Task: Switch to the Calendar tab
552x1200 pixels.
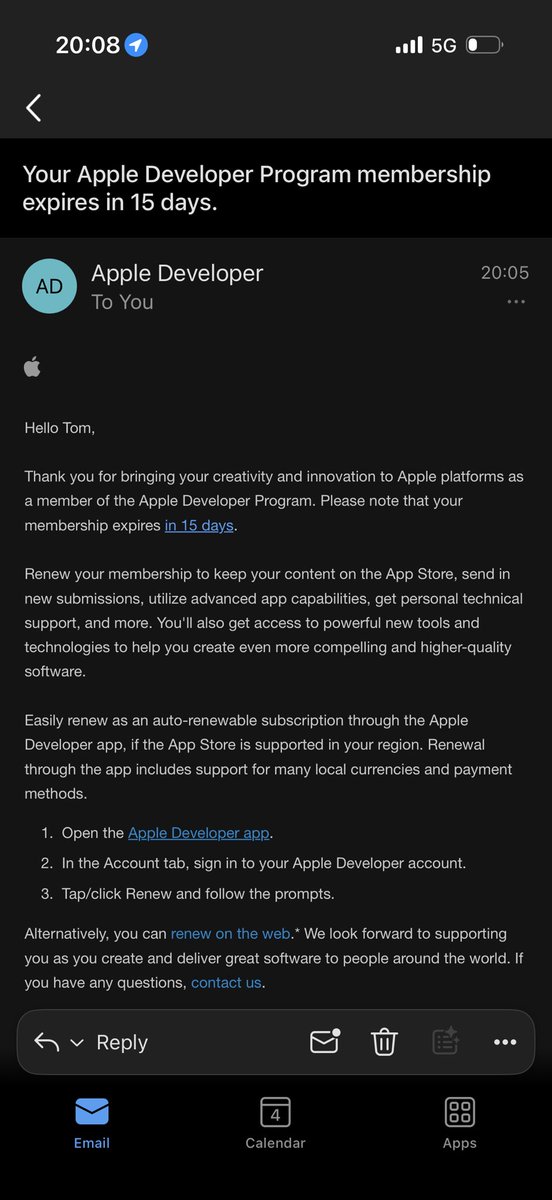Action: 275,1122
